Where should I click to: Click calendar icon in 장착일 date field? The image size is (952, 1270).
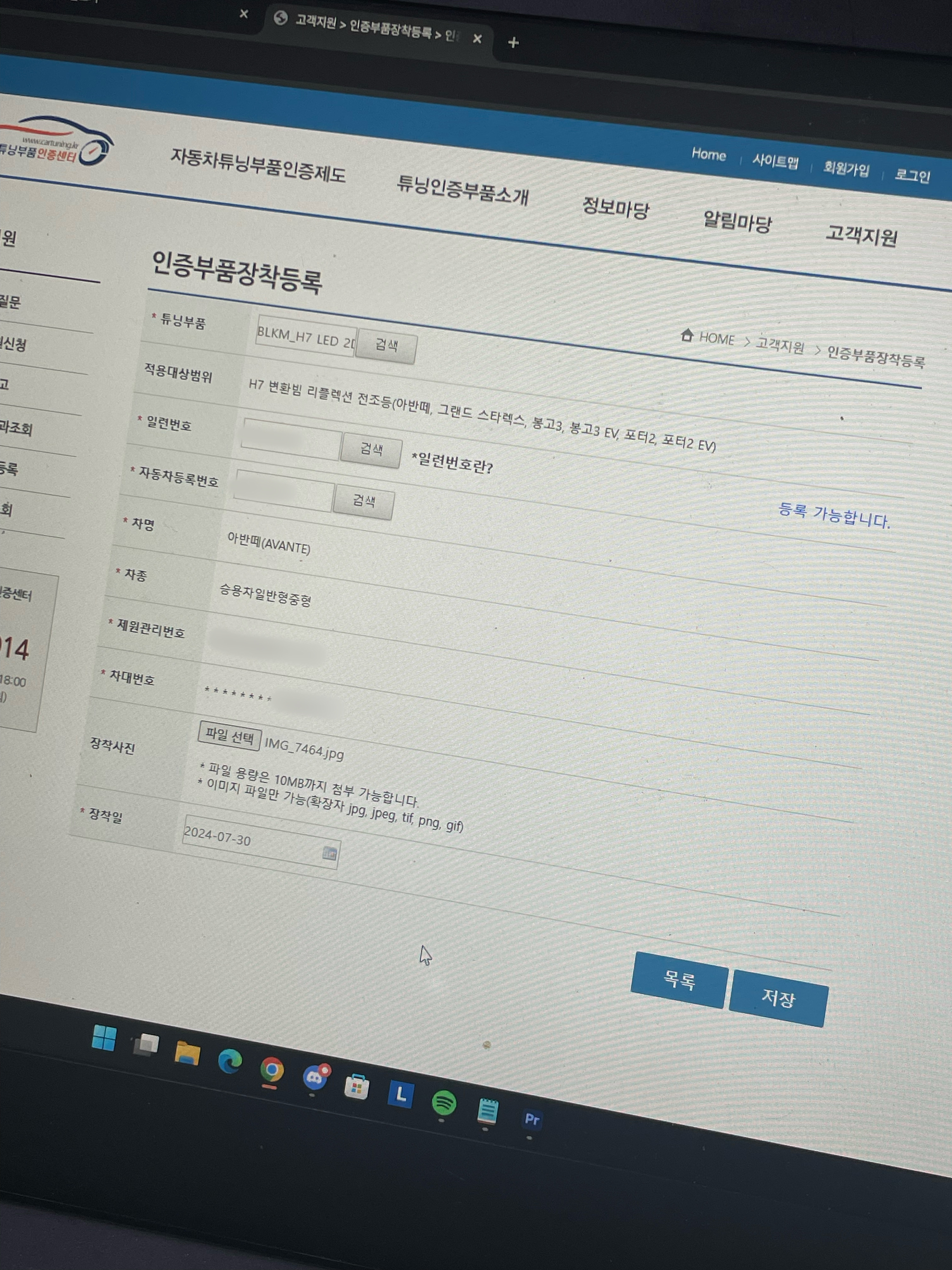[329, 853]
